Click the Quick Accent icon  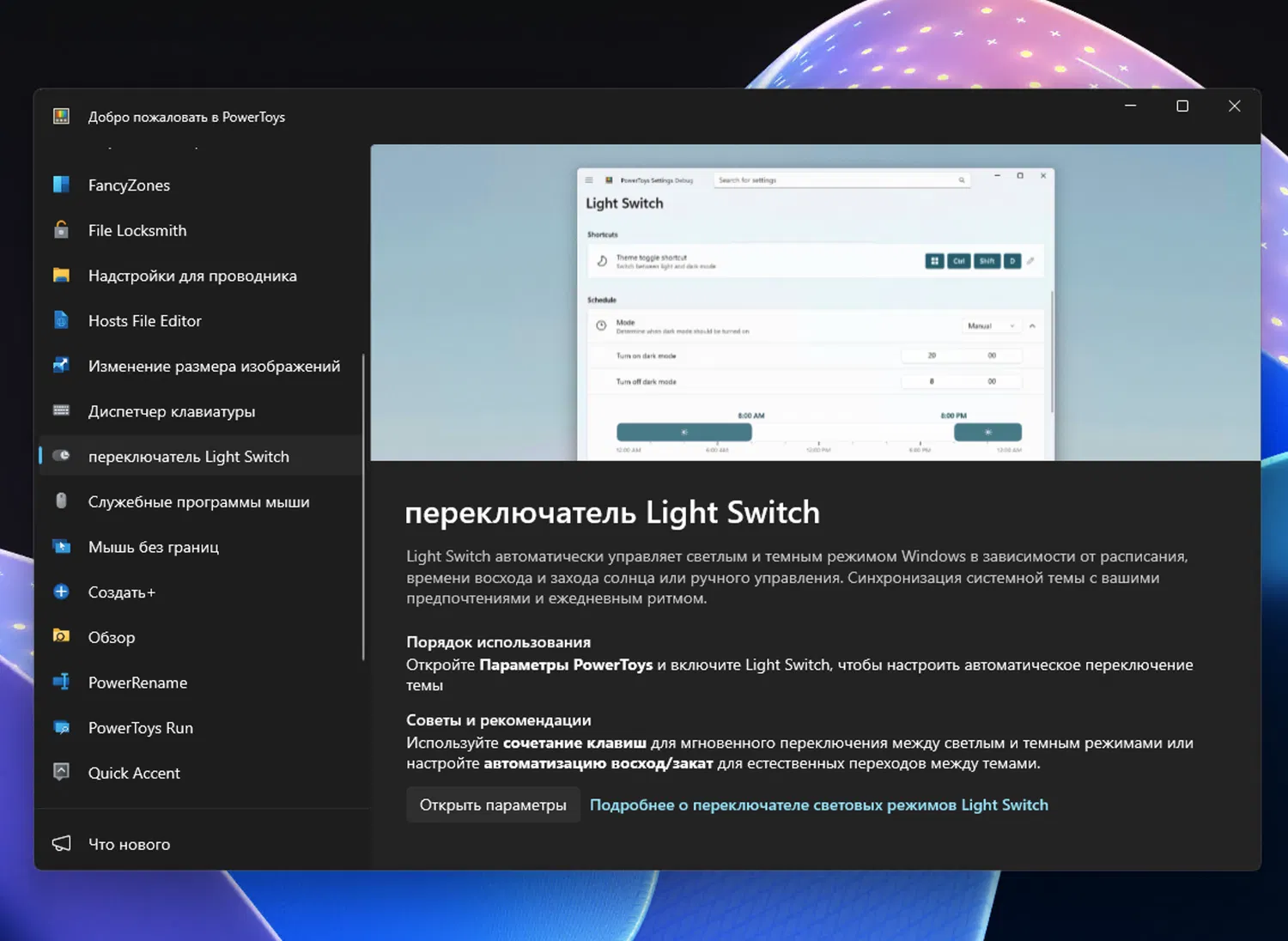click(x=61, y=772)
